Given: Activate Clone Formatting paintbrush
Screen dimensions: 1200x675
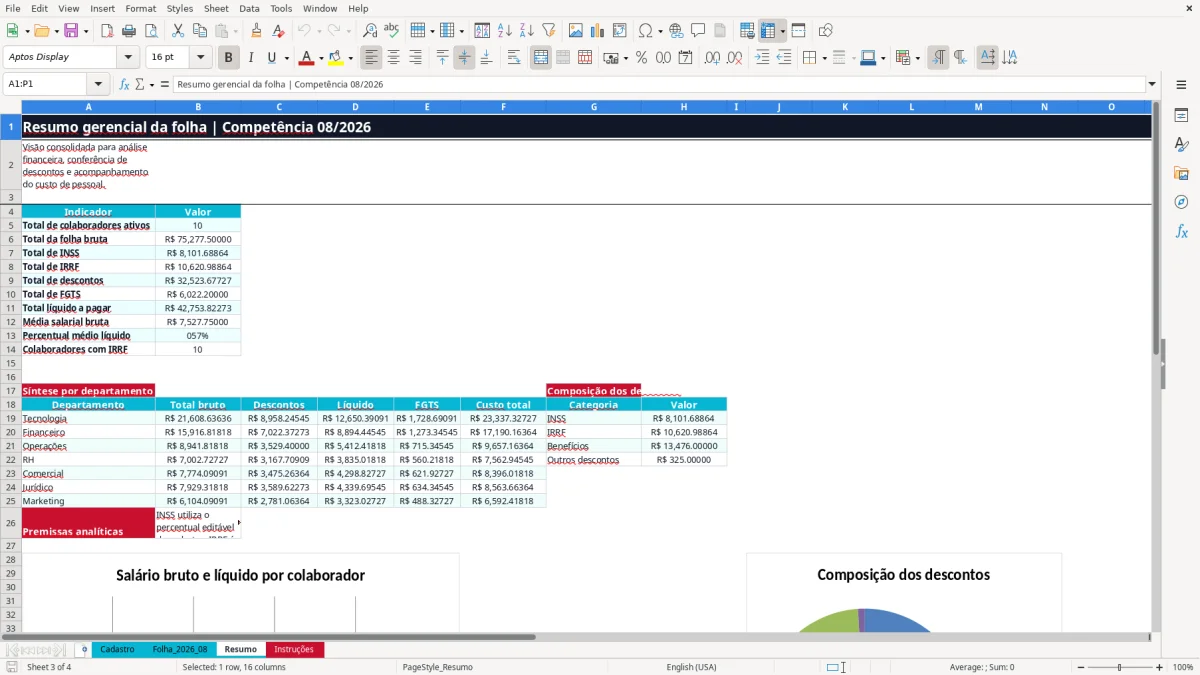Looking at the screenshot, I should (256, 31).
